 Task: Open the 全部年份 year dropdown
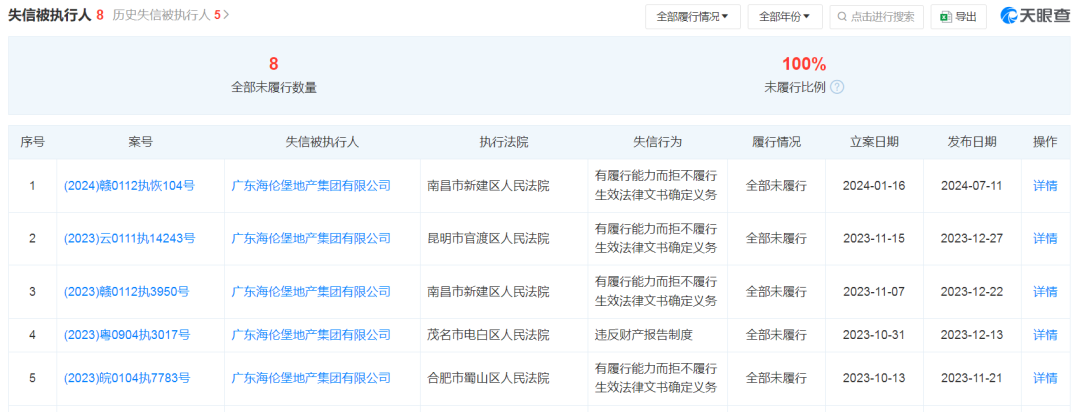pos(785,17)
